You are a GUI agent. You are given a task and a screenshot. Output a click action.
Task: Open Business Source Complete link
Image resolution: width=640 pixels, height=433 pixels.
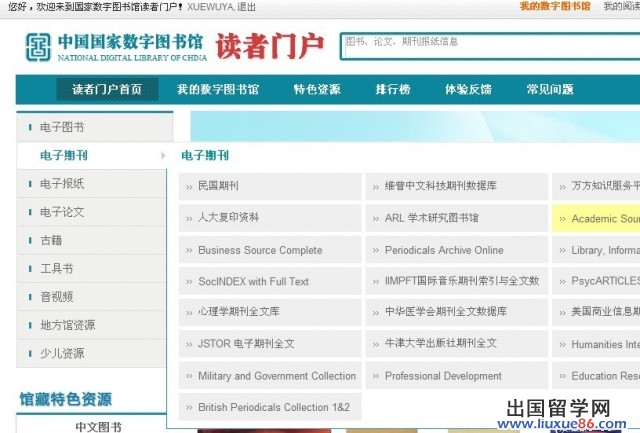click(270, 250)
